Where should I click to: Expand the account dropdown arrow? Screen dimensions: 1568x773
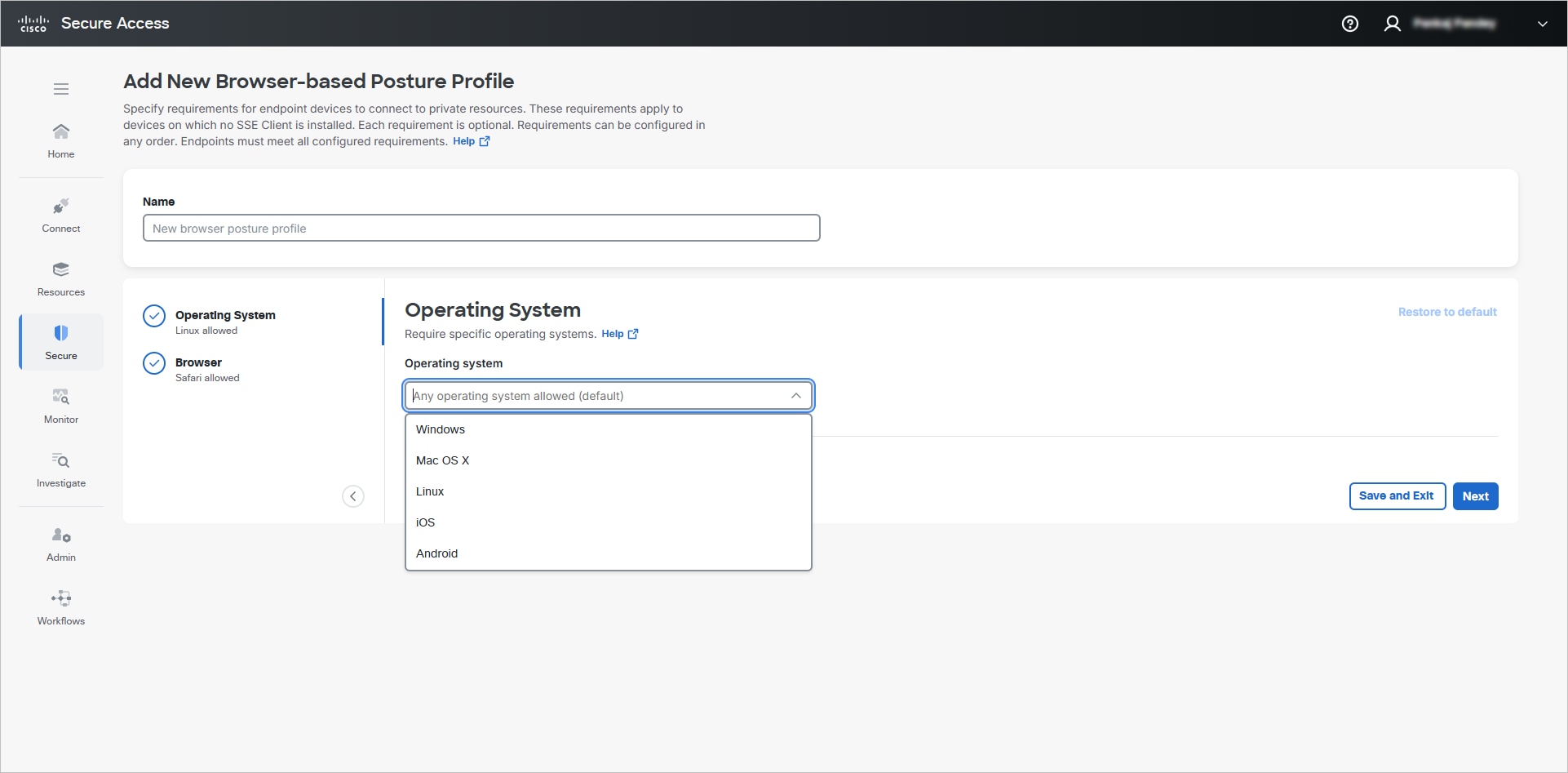click(1543, 24)
